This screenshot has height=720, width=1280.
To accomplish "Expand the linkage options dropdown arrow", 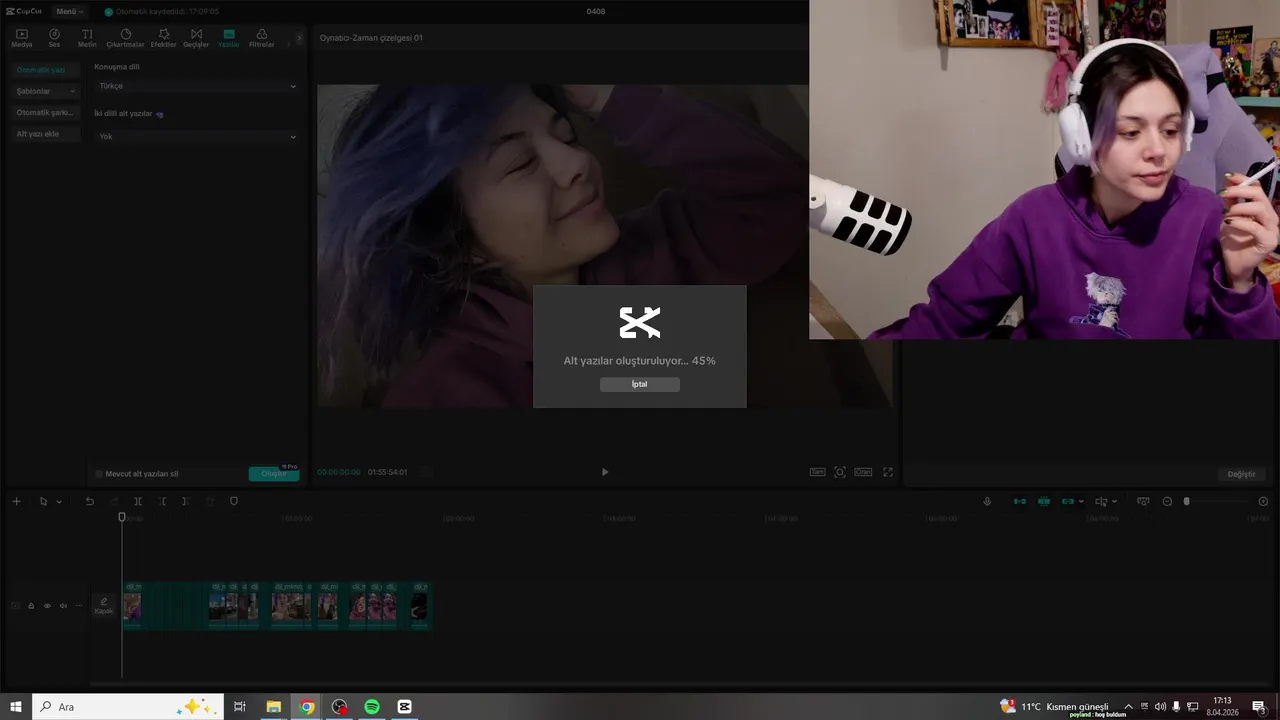I will (1081, 502).
